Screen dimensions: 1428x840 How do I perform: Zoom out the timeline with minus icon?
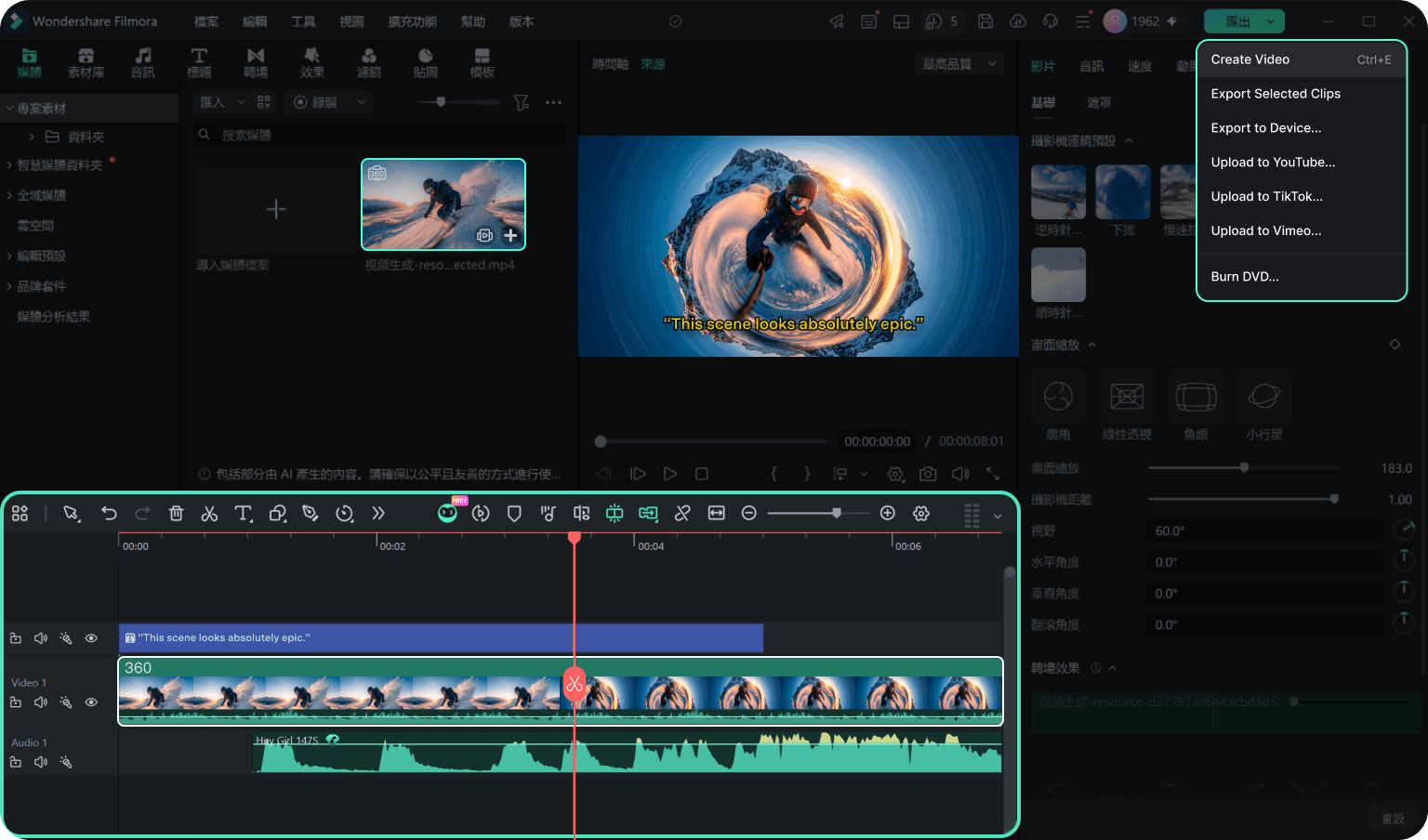[749, 513]
